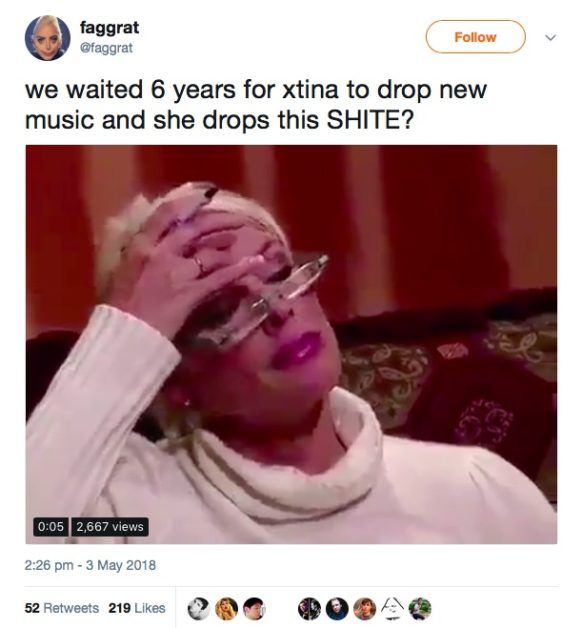View the 52 Retweets list
582x628 pixels.
(62, 608)
